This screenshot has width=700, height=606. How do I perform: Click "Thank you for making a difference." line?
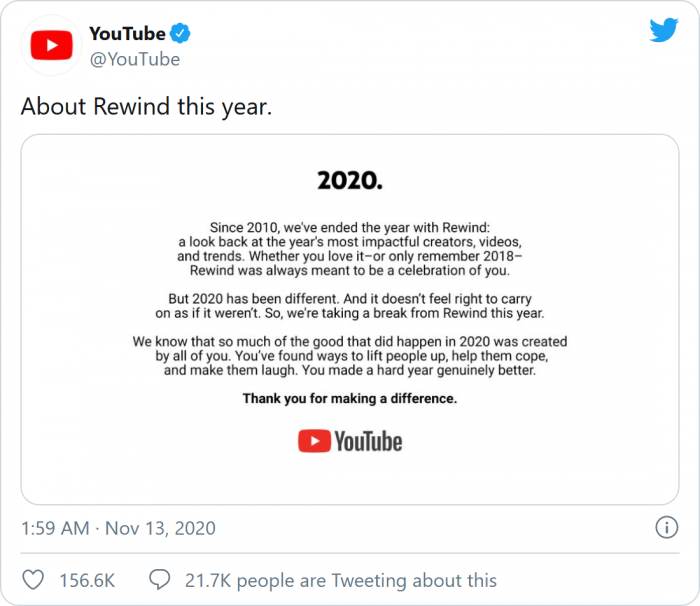(350, 398)
